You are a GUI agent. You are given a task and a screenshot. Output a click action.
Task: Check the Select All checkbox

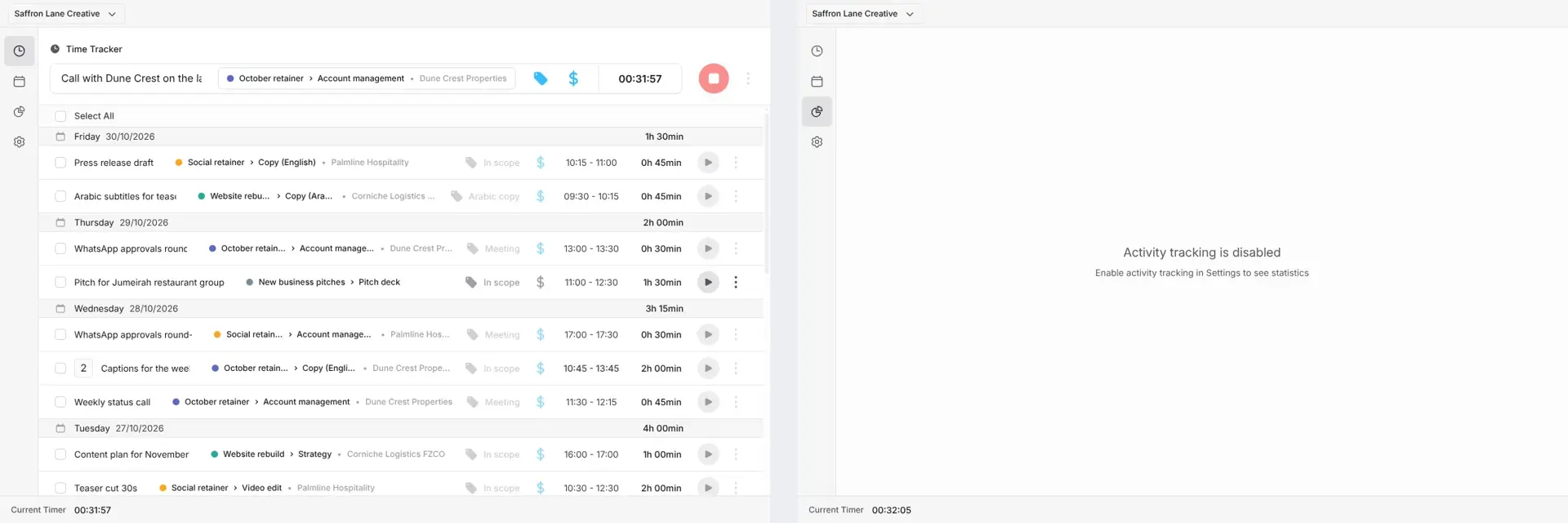point(60,116)
